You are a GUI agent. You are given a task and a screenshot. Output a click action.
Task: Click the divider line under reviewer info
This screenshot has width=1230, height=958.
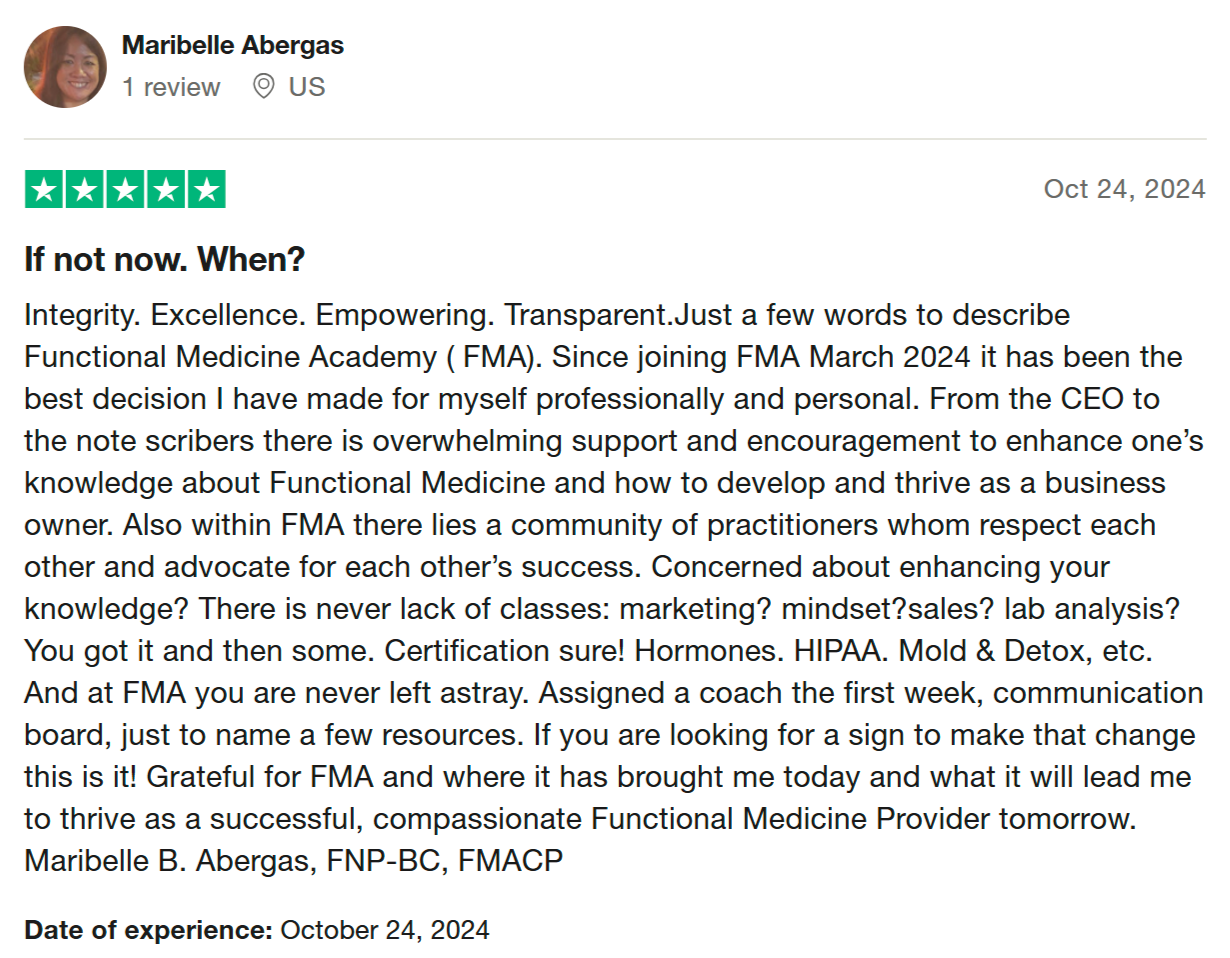tap(615, 139)
